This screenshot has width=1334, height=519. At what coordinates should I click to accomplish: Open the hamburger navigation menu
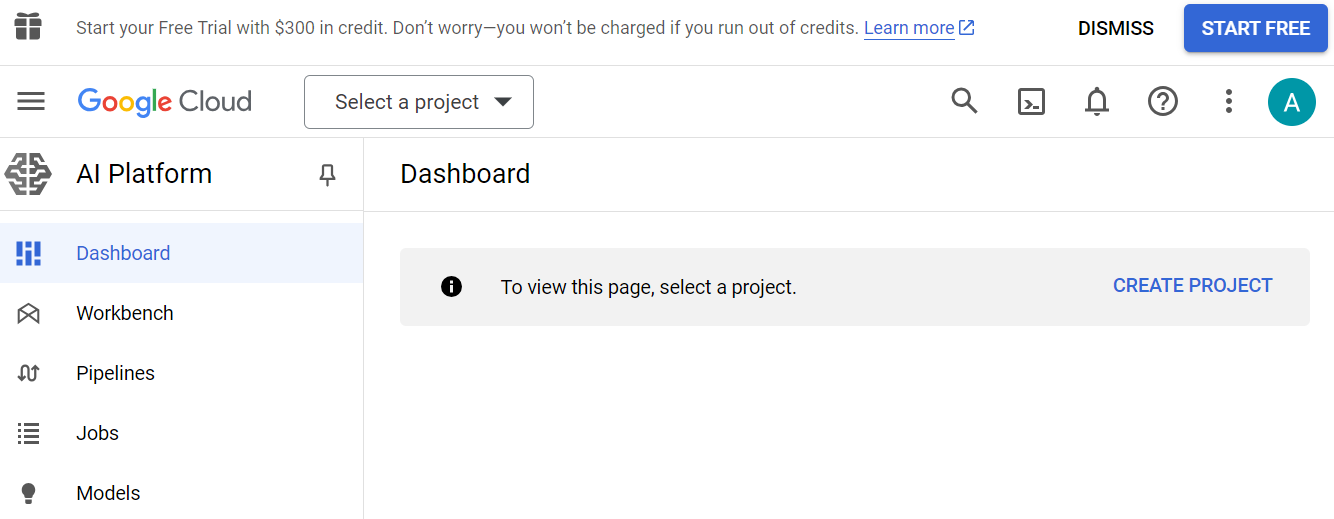(31, 101)
